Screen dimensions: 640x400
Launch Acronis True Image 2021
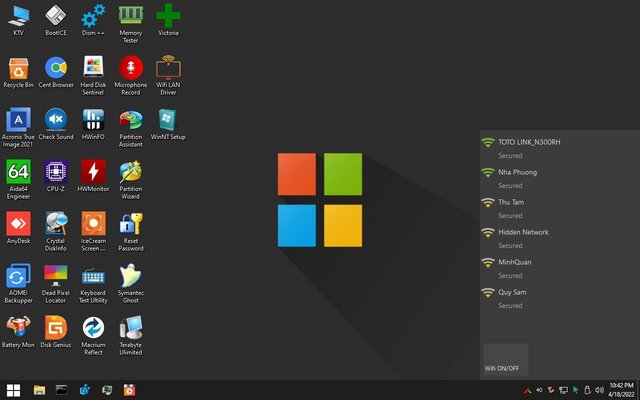click(x=18, y=128)
